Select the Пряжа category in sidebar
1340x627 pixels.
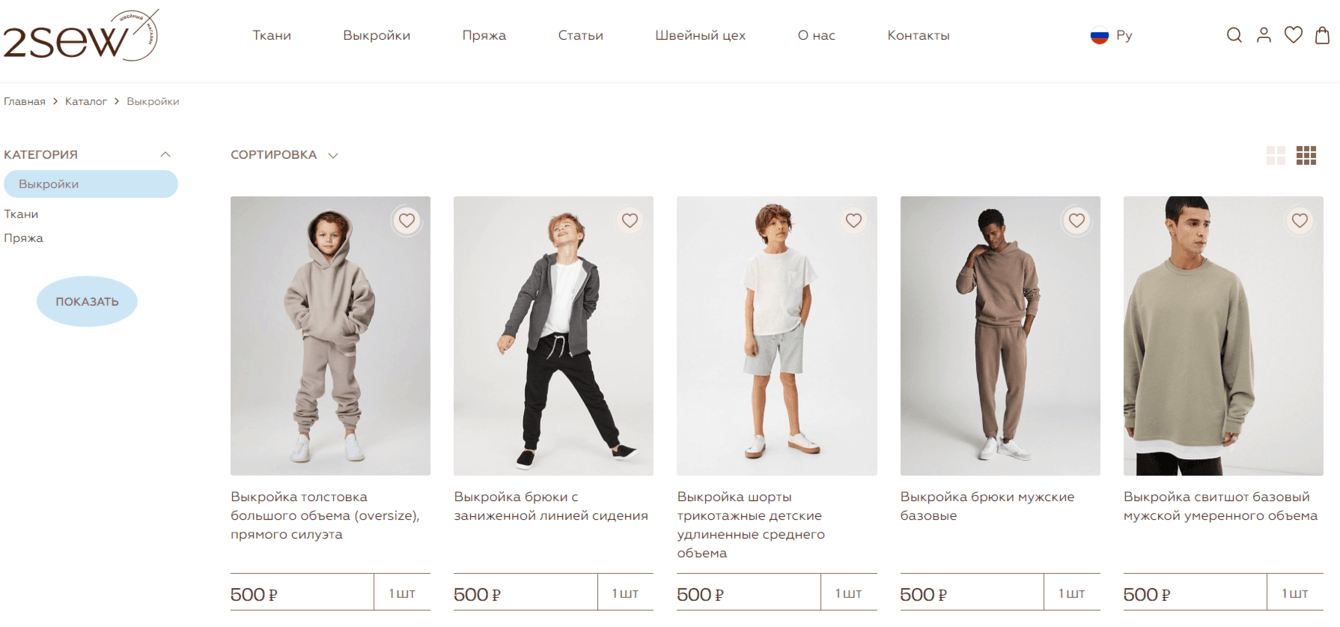coord(23,238)
